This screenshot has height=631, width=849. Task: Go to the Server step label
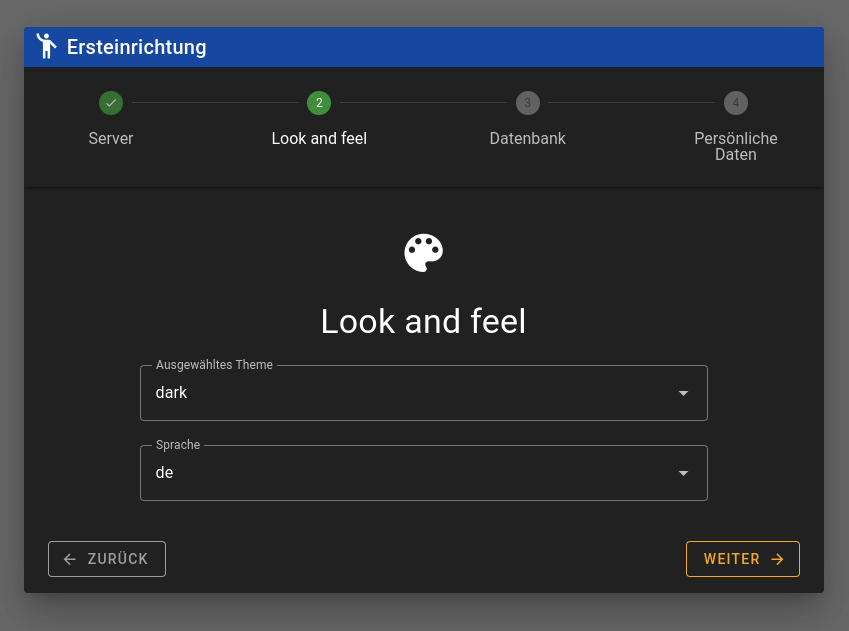click(111, 139)
